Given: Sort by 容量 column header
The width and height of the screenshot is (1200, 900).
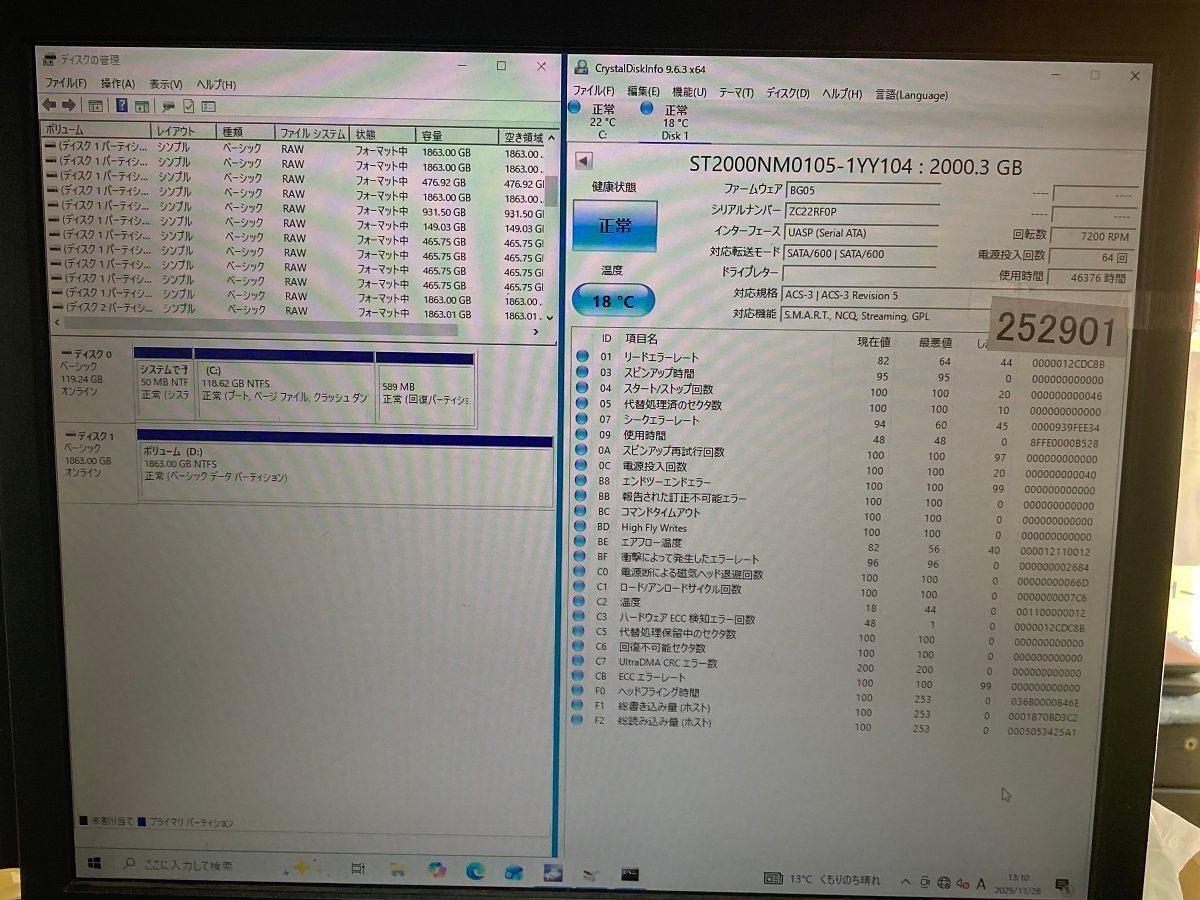Looking at the screenshot, I should click(x=456, y=136).
